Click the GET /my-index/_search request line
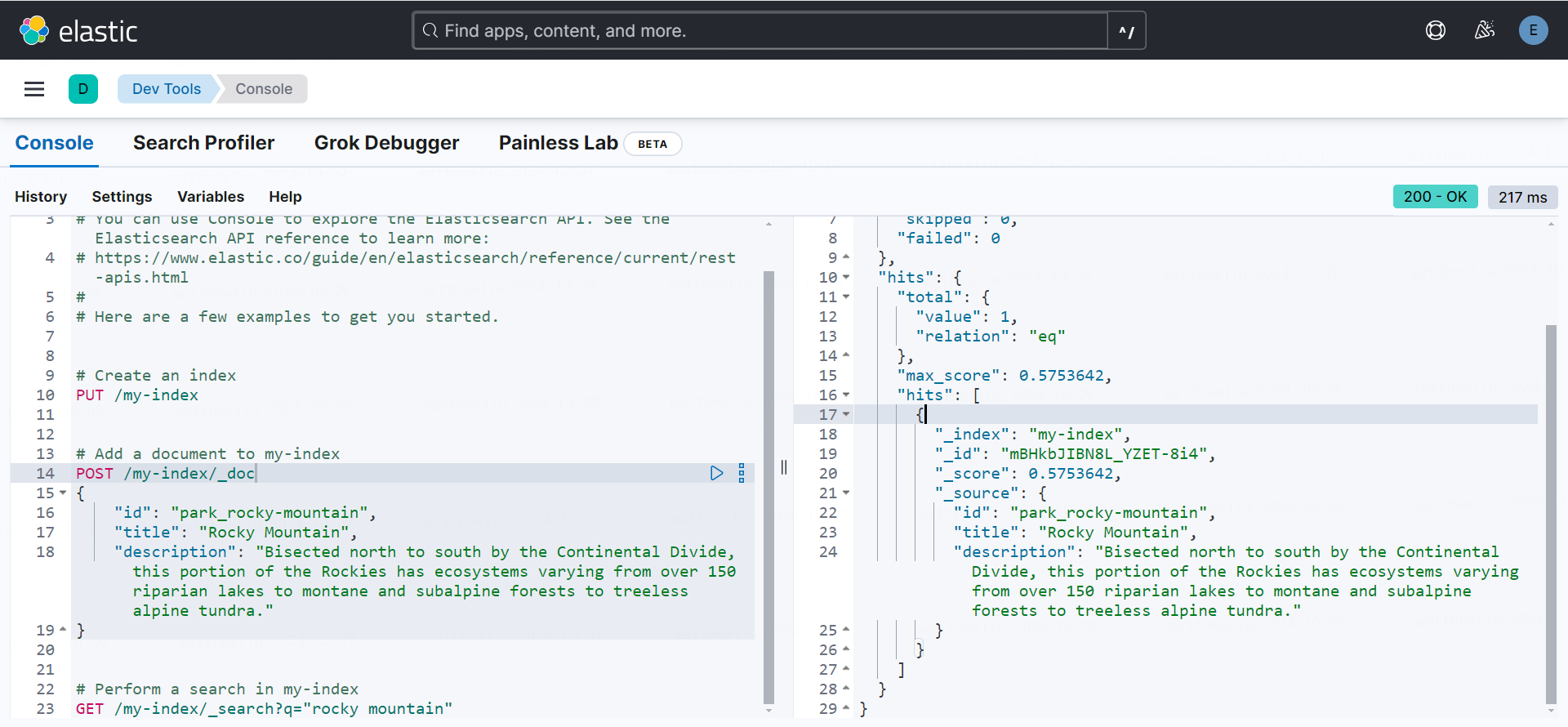The width and height of the screenshot is (1568, 727). coord(264,709)
